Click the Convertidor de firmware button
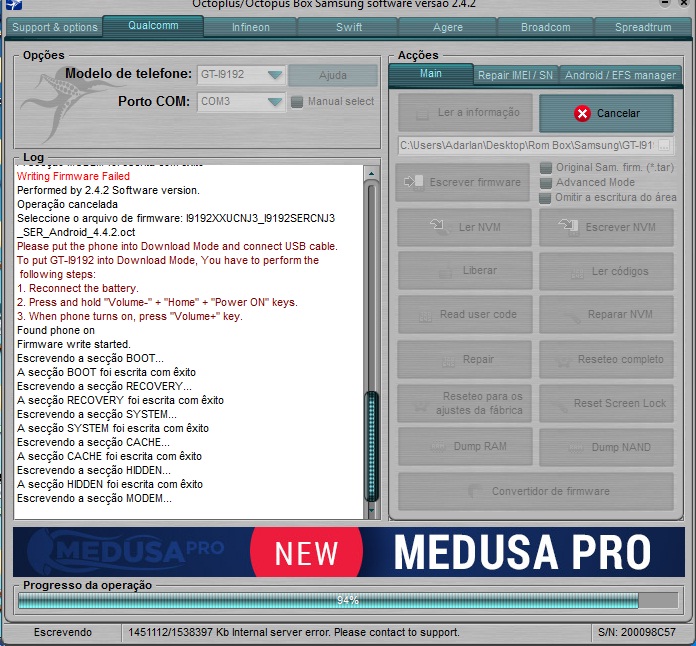Screen dimensions: 696x646 536,491
